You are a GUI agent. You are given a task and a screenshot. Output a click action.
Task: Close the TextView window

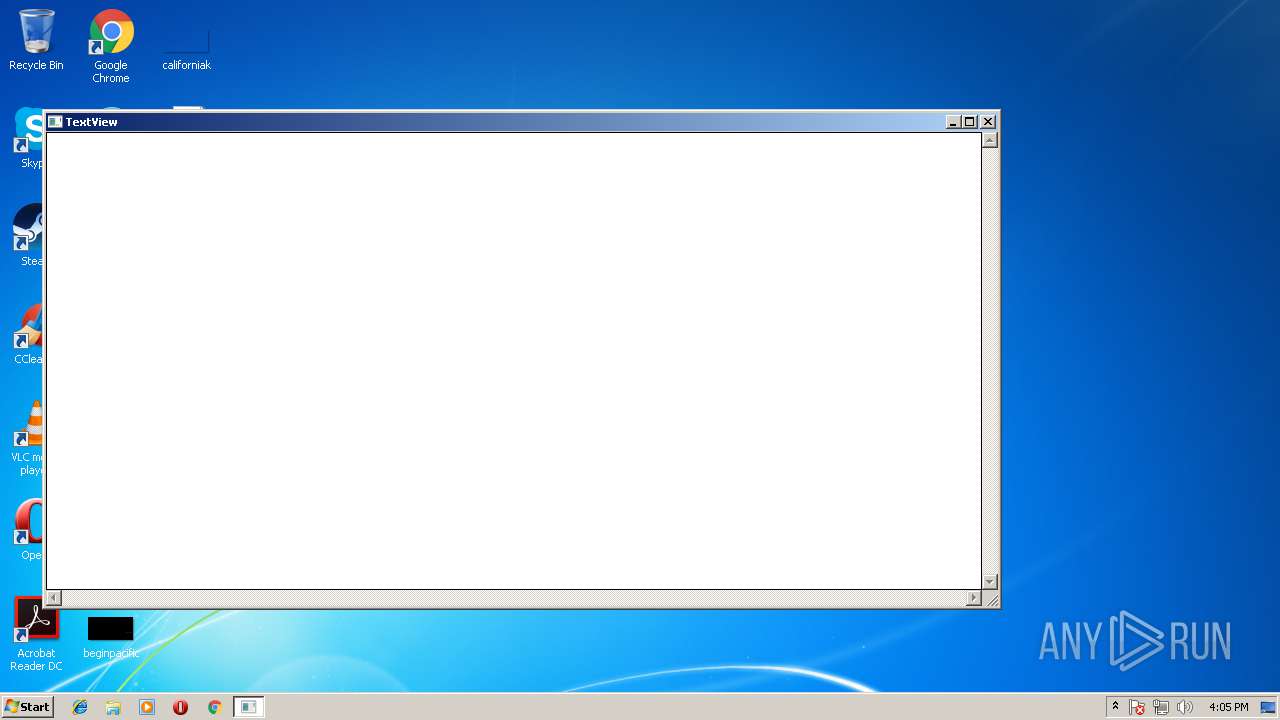[988, 122]
